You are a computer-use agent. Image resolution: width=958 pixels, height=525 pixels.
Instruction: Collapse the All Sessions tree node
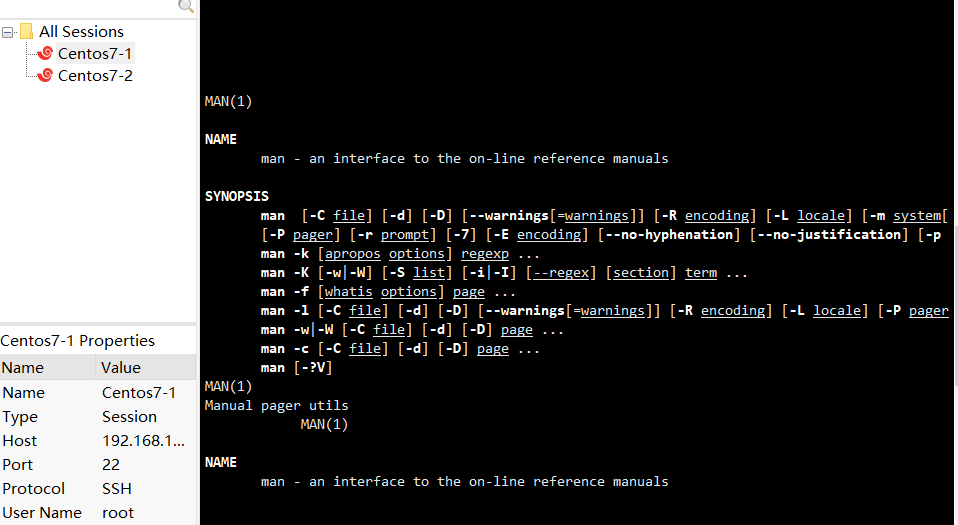tap(7, 32)
